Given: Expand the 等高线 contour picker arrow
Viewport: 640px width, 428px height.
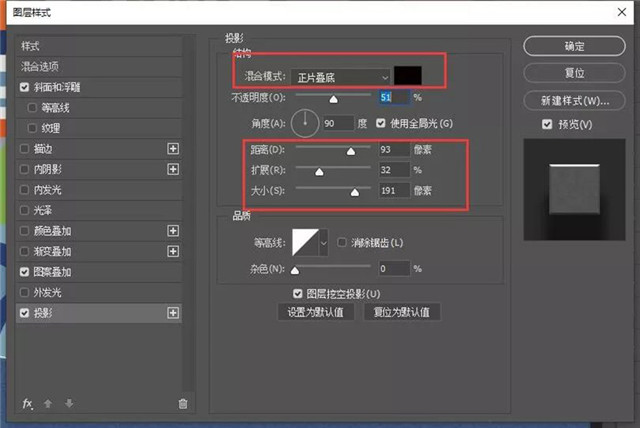Looking at the screenshot, I should [323, 243].
